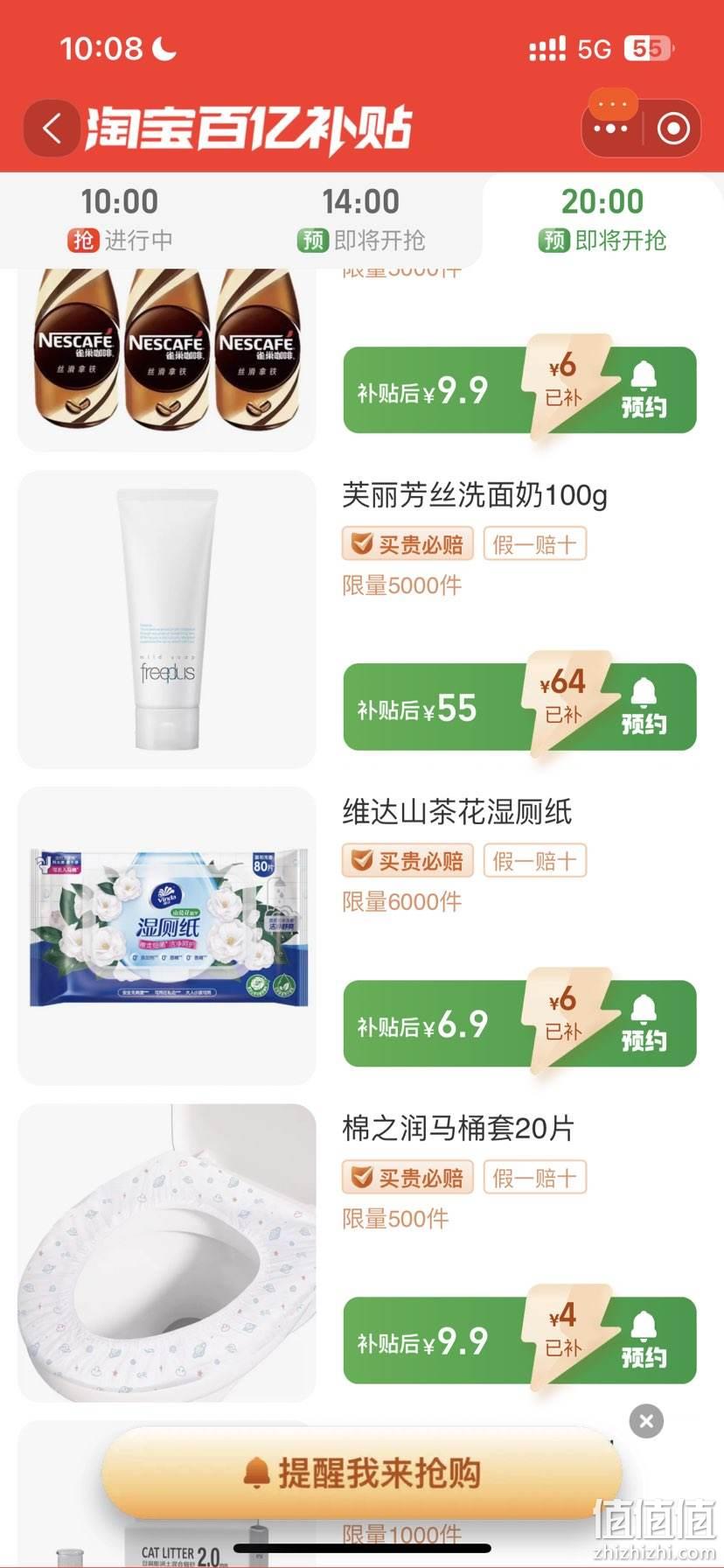Open the toilet seat cover image

coord(167,1253)
